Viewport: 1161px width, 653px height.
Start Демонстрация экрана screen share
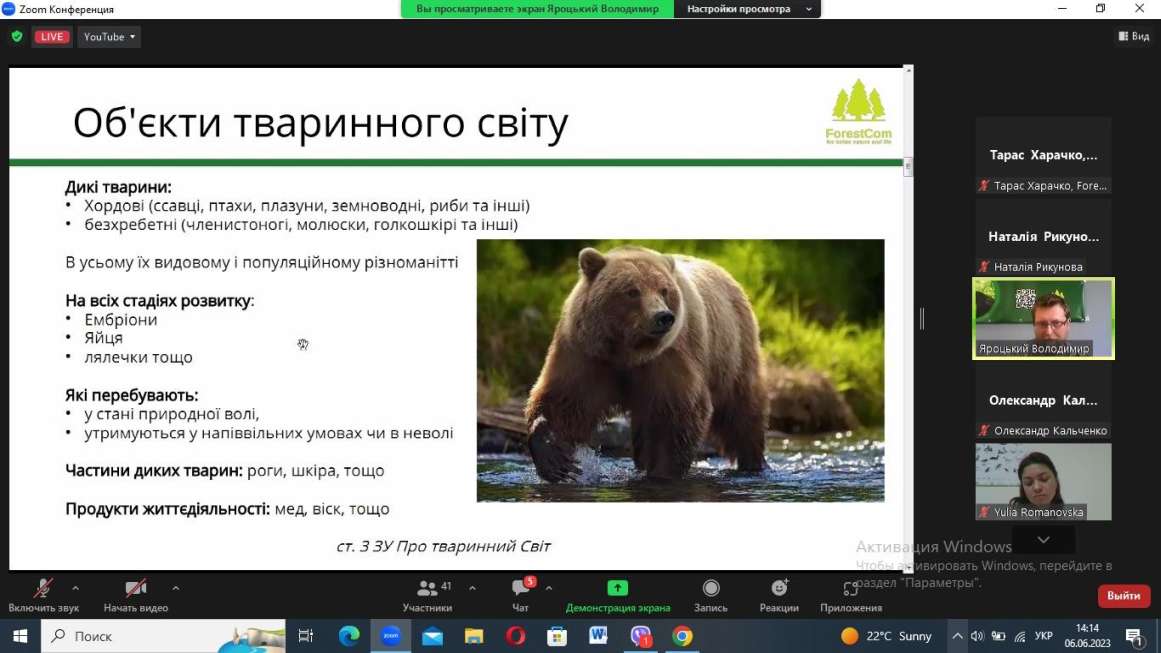(618, 595)
